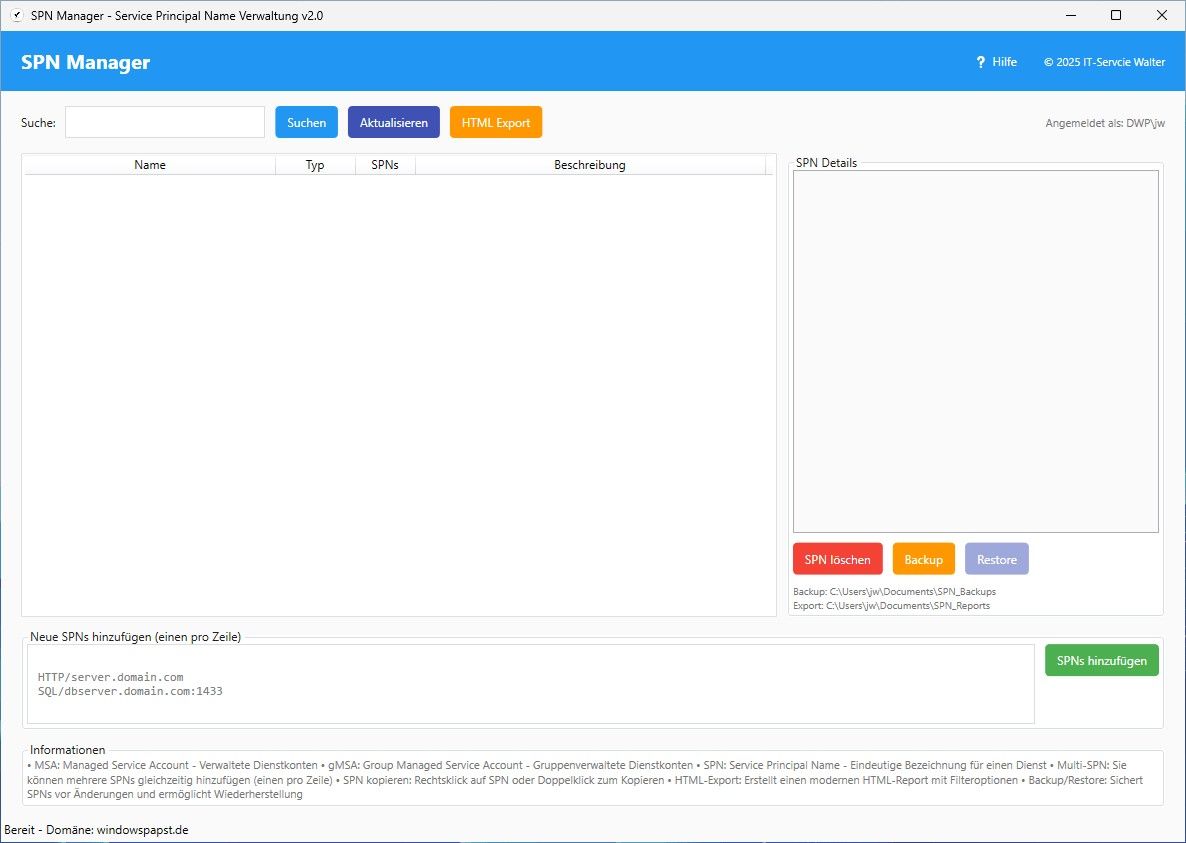Maximize the SPN Manager window
Viewport: 1186px width, 843px height.
(1116, 16)
